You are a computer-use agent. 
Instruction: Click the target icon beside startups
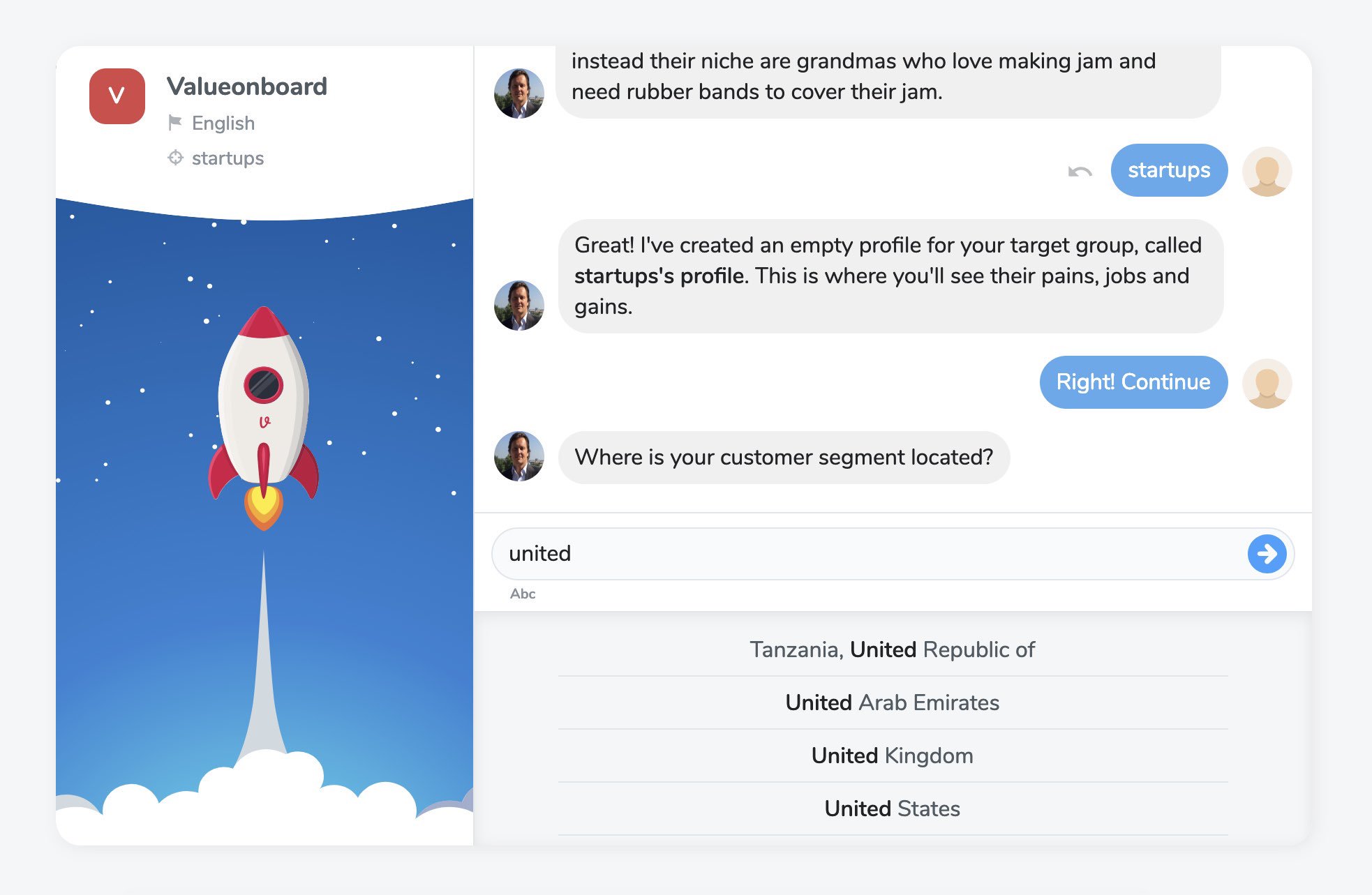[175, 158]
